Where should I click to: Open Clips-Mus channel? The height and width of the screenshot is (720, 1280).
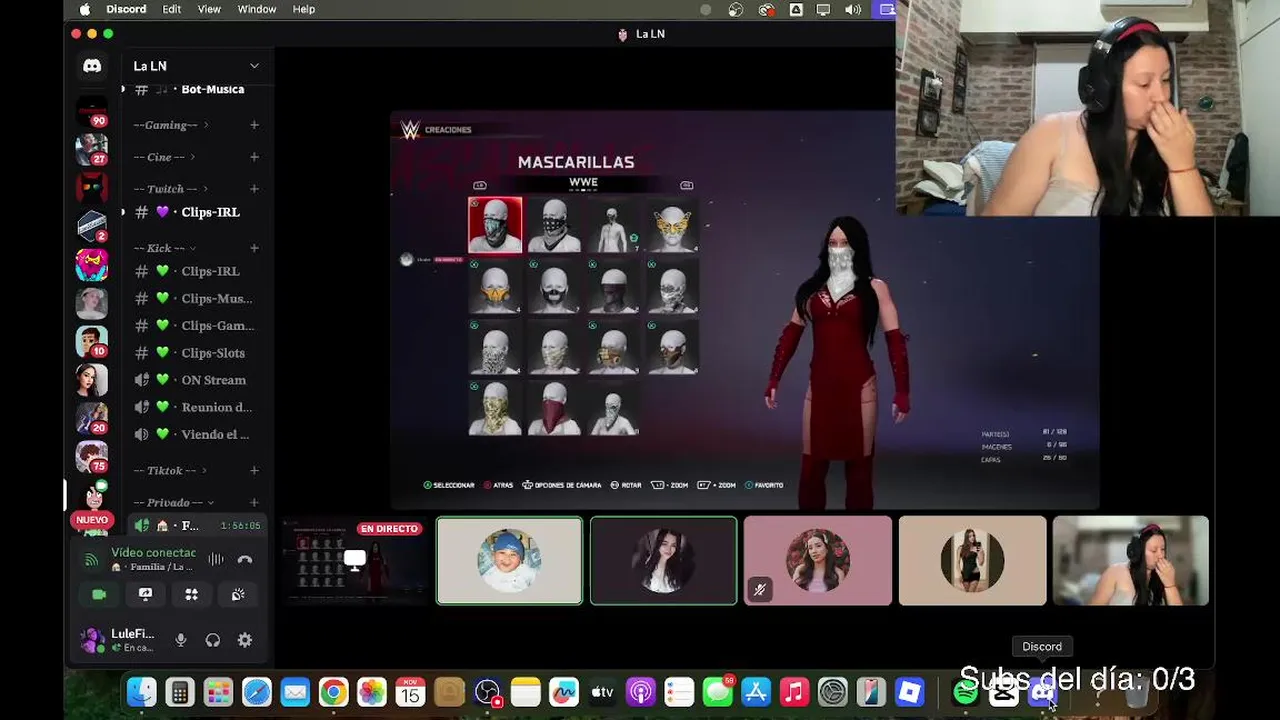196,298
